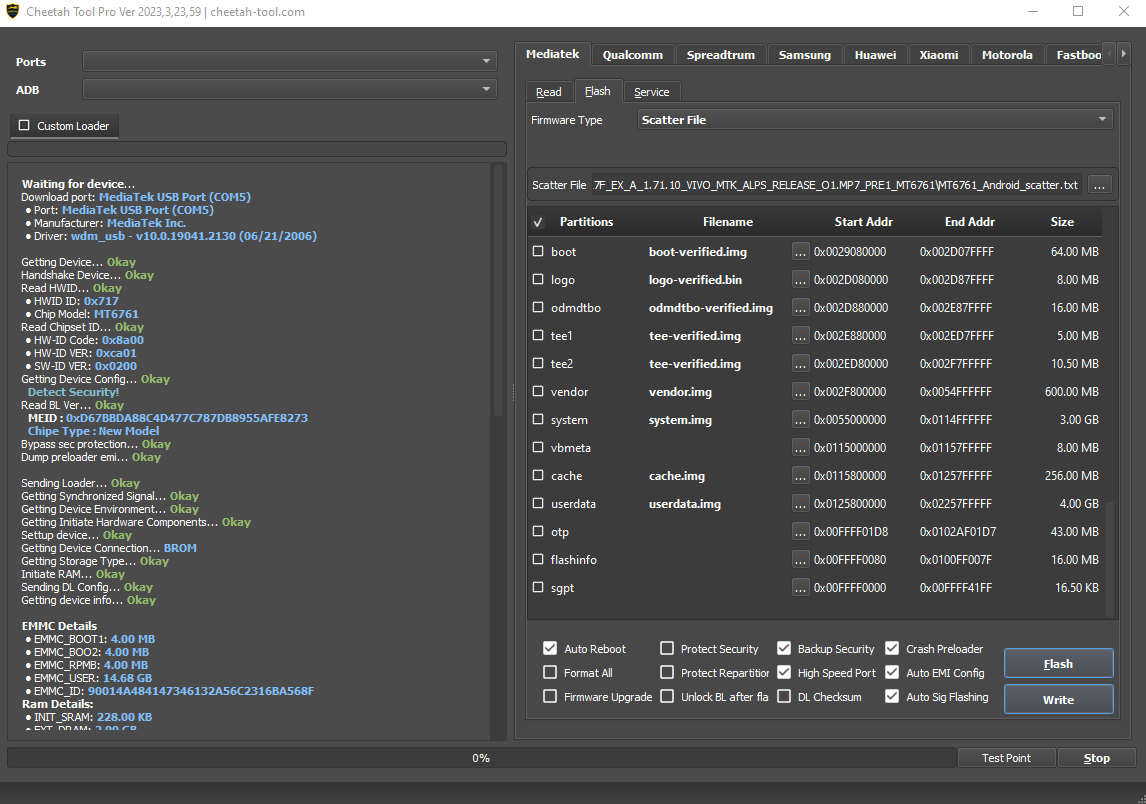The image size is (1146, 804).
Task: Check the userdata partition checkbox
Action: (538, 503)
